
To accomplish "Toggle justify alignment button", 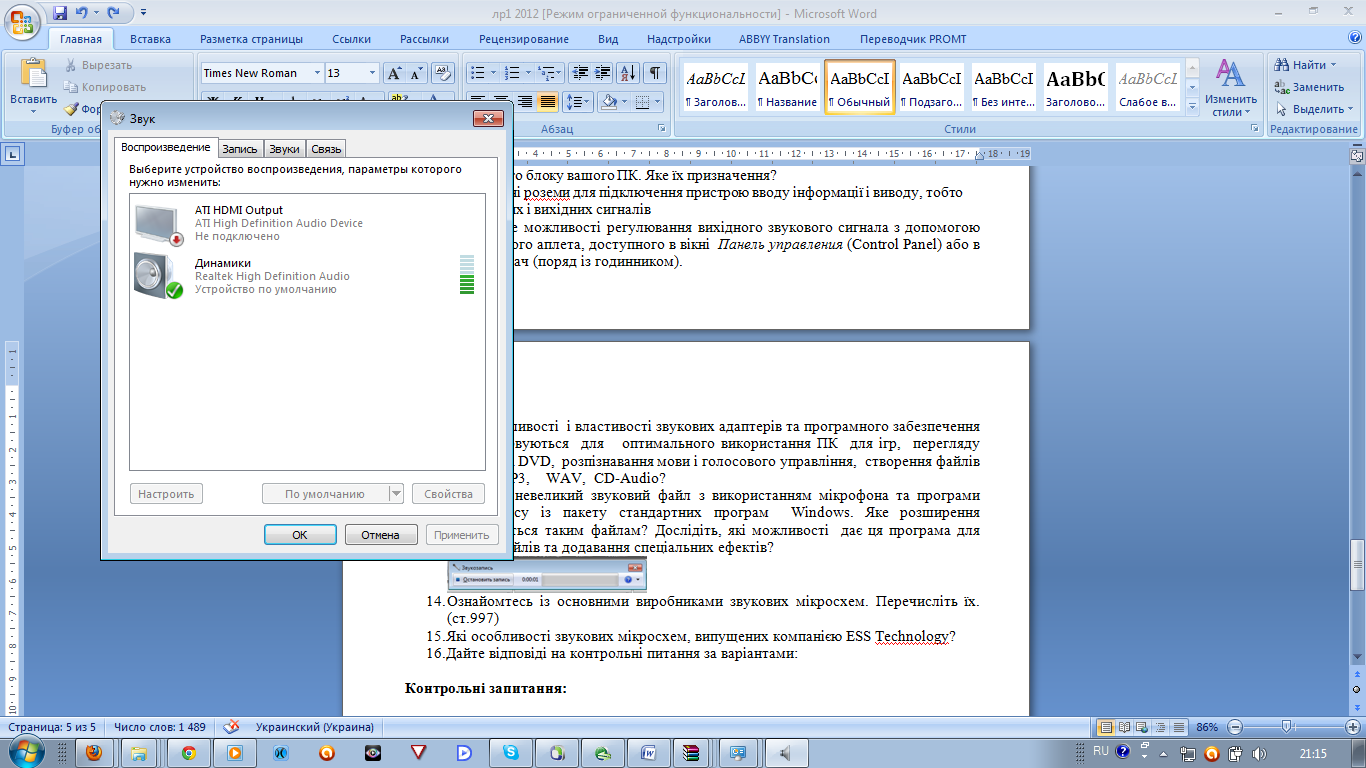I will (548, 102).
